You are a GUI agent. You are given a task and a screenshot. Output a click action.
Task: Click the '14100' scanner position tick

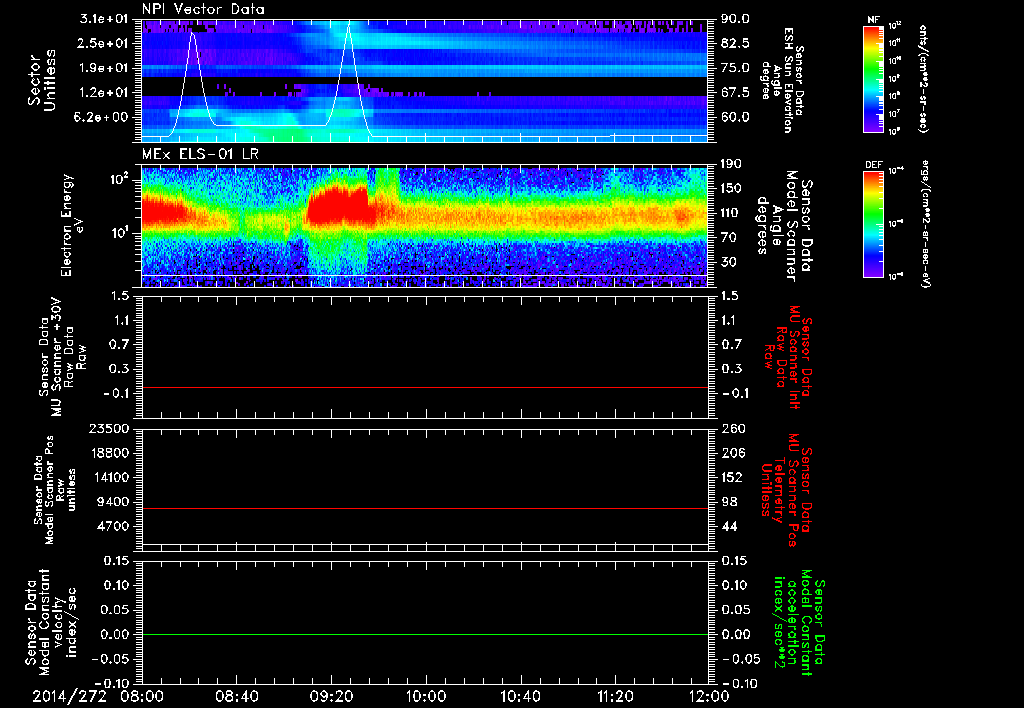pyautogui.click(x=110, y=477)
